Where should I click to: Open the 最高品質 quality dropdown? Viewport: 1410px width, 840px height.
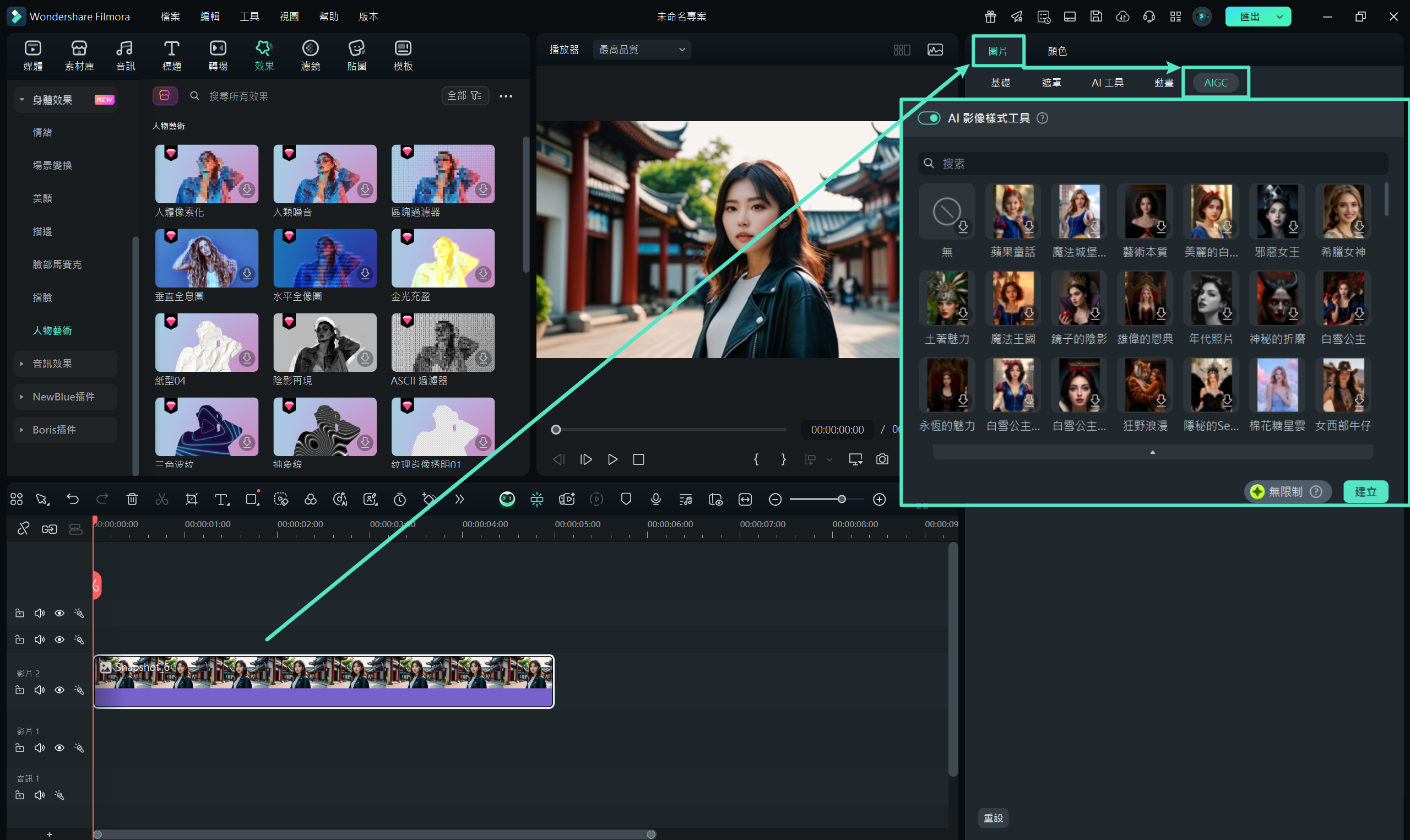[641, 50]
